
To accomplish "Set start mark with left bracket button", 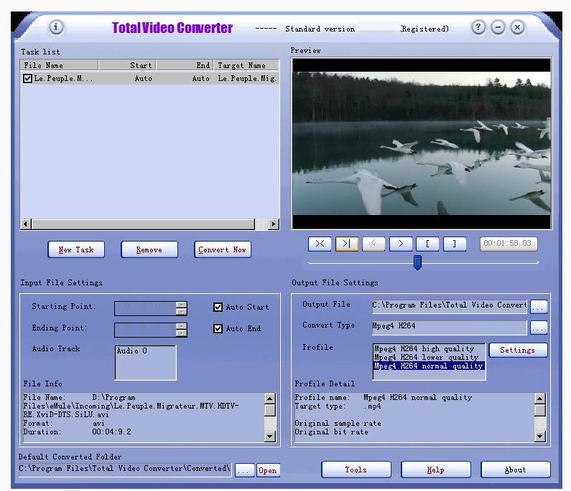I will pyautogui.click(x=428, y=244).
